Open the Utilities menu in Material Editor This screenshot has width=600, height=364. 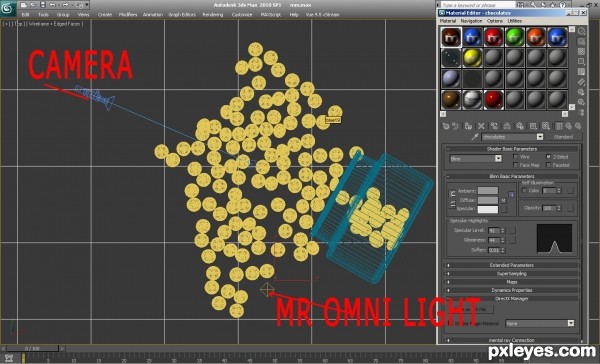click(x=515, y=21)
